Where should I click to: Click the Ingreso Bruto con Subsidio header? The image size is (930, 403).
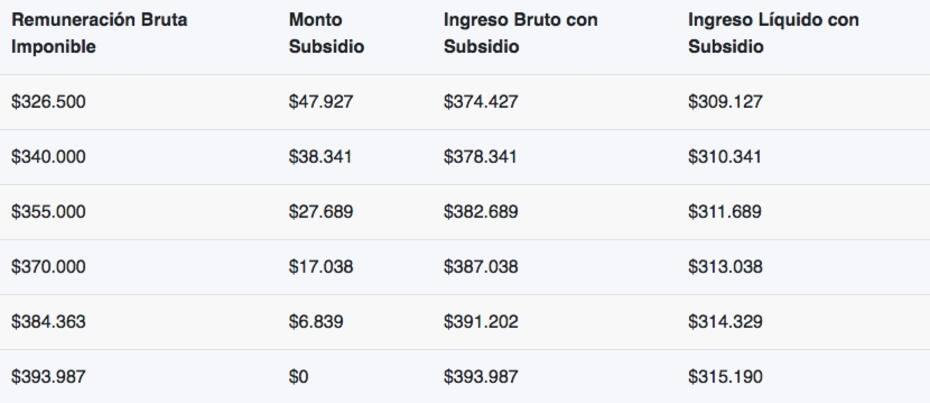click(521, 33)
